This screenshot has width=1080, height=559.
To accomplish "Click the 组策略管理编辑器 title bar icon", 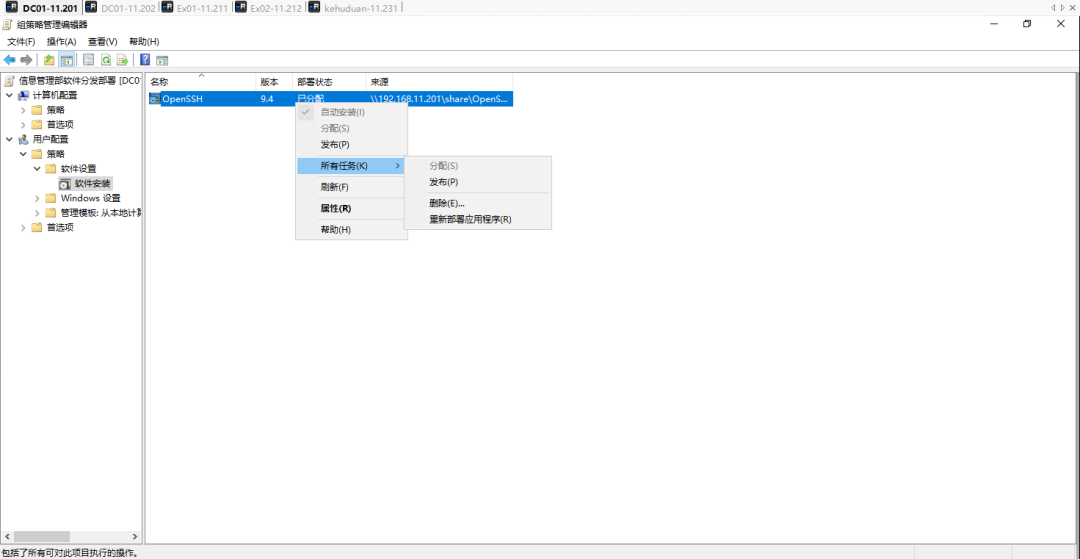I will click(7, 24).
